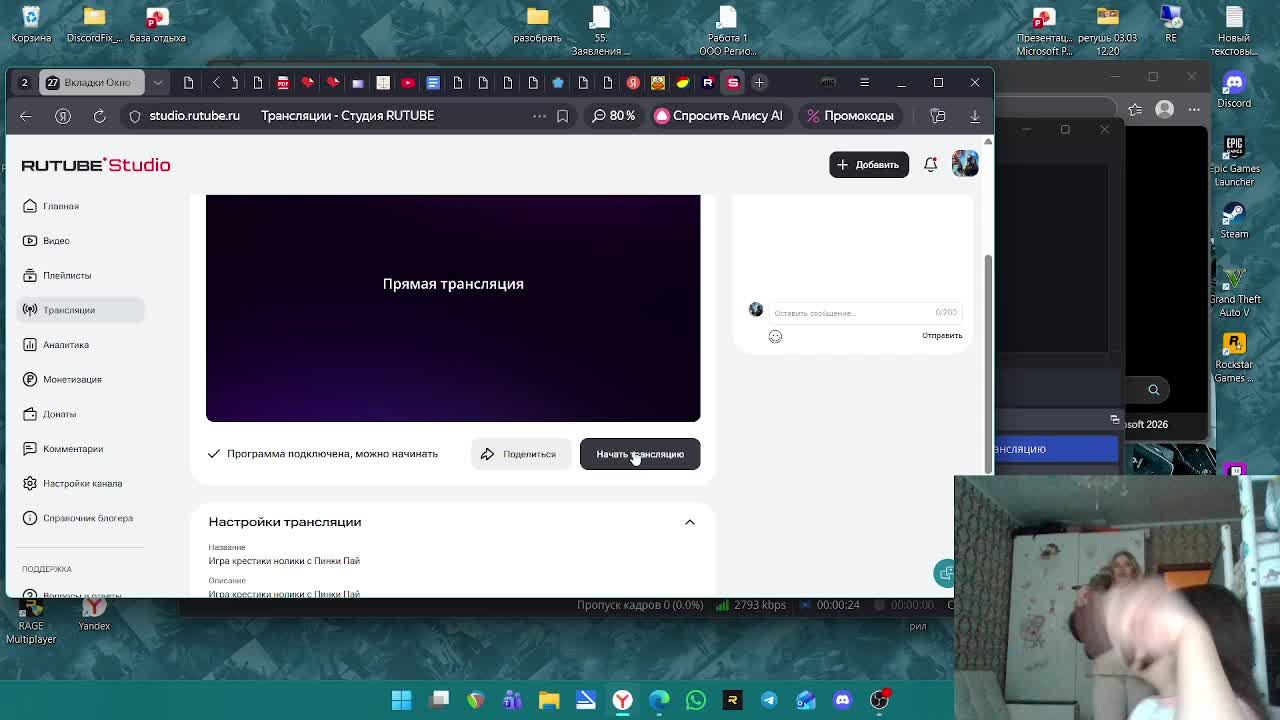The height and width of the screenshot is (720, 1280).
Task: Open Справочник блогера in the sidebar
Action: tap(87, 518)
